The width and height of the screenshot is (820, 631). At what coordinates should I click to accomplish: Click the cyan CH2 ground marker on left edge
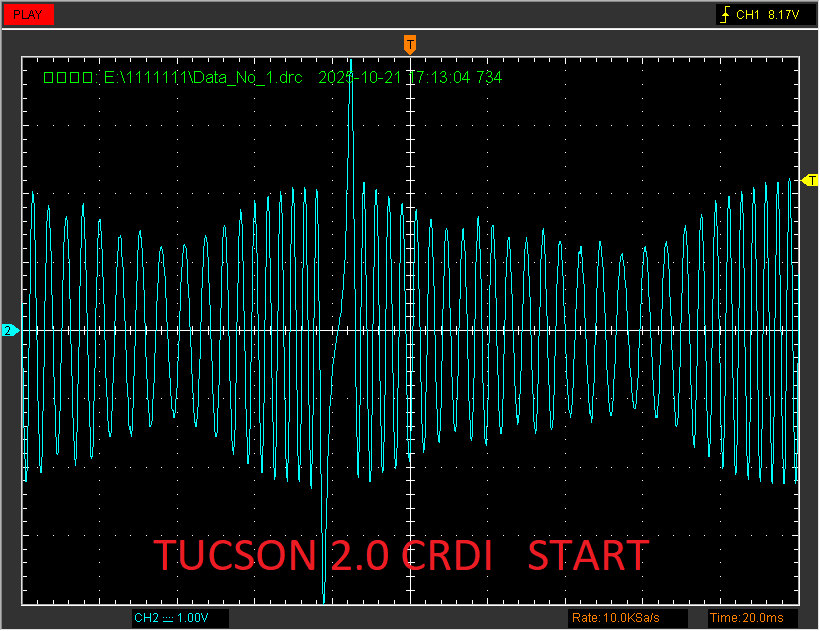pyautogui.click(x=9, y=330)
